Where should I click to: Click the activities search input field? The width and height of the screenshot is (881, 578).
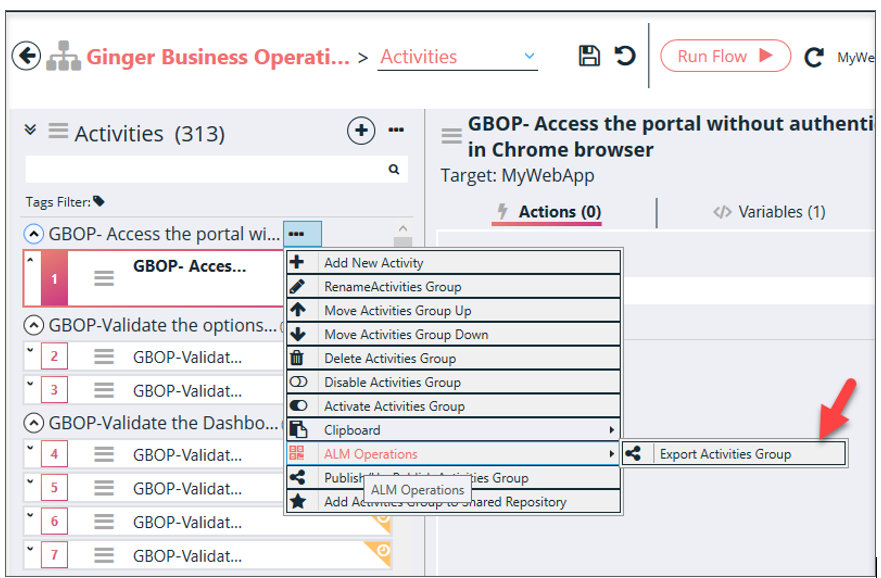(205, 170)
